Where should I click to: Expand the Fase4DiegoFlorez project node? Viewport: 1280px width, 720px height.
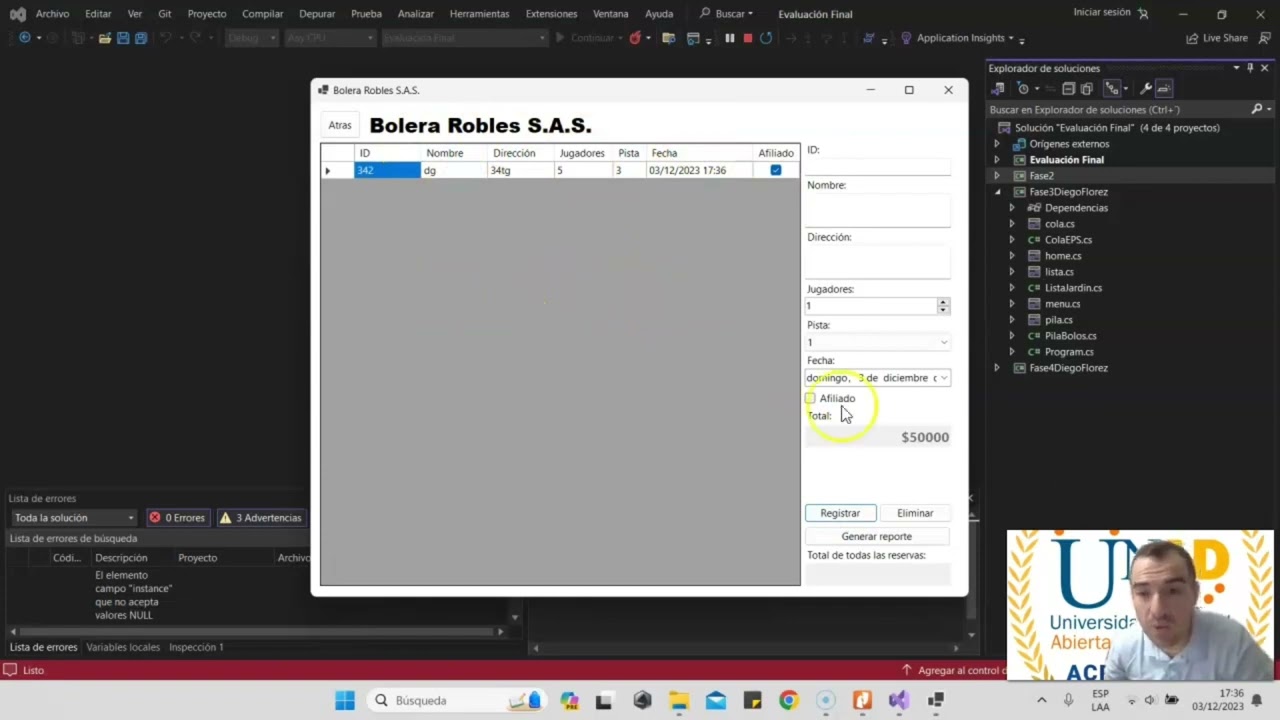(x=996, y=368)
